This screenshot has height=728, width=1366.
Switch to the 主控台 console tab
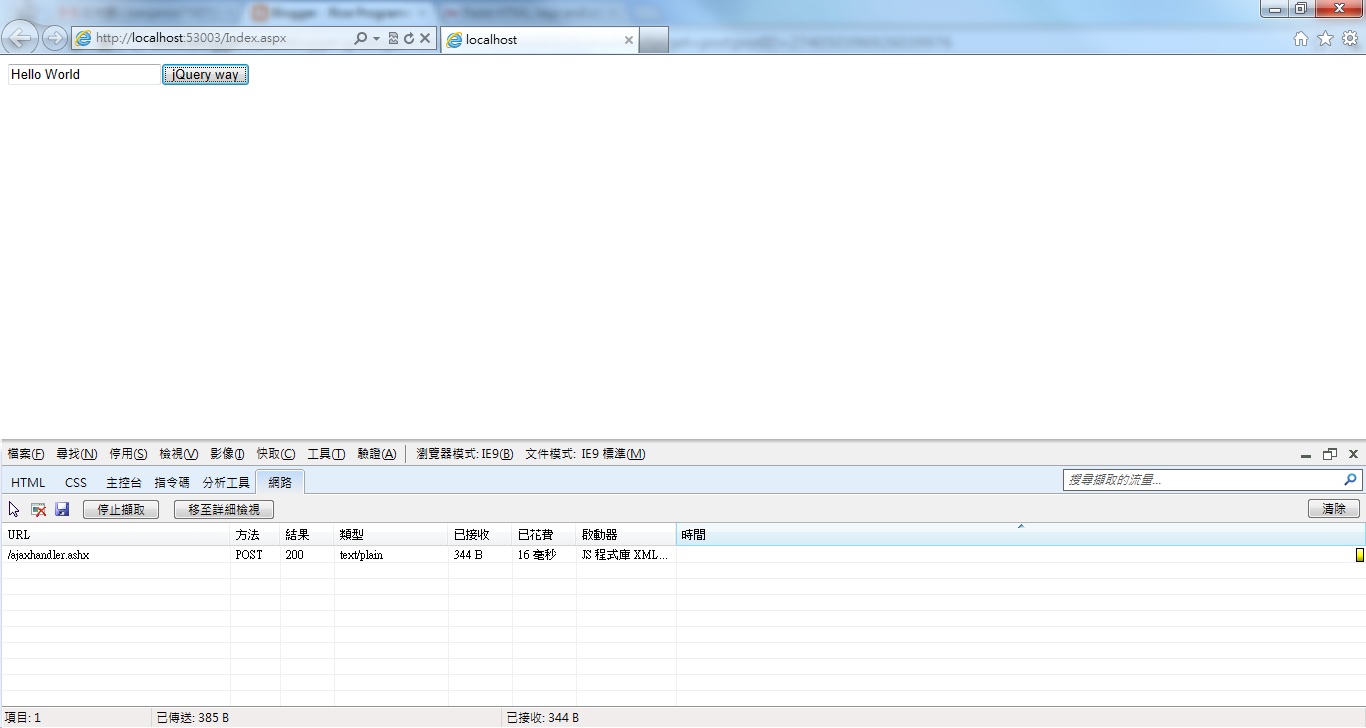pyautogui.click(x=124, y=483)
